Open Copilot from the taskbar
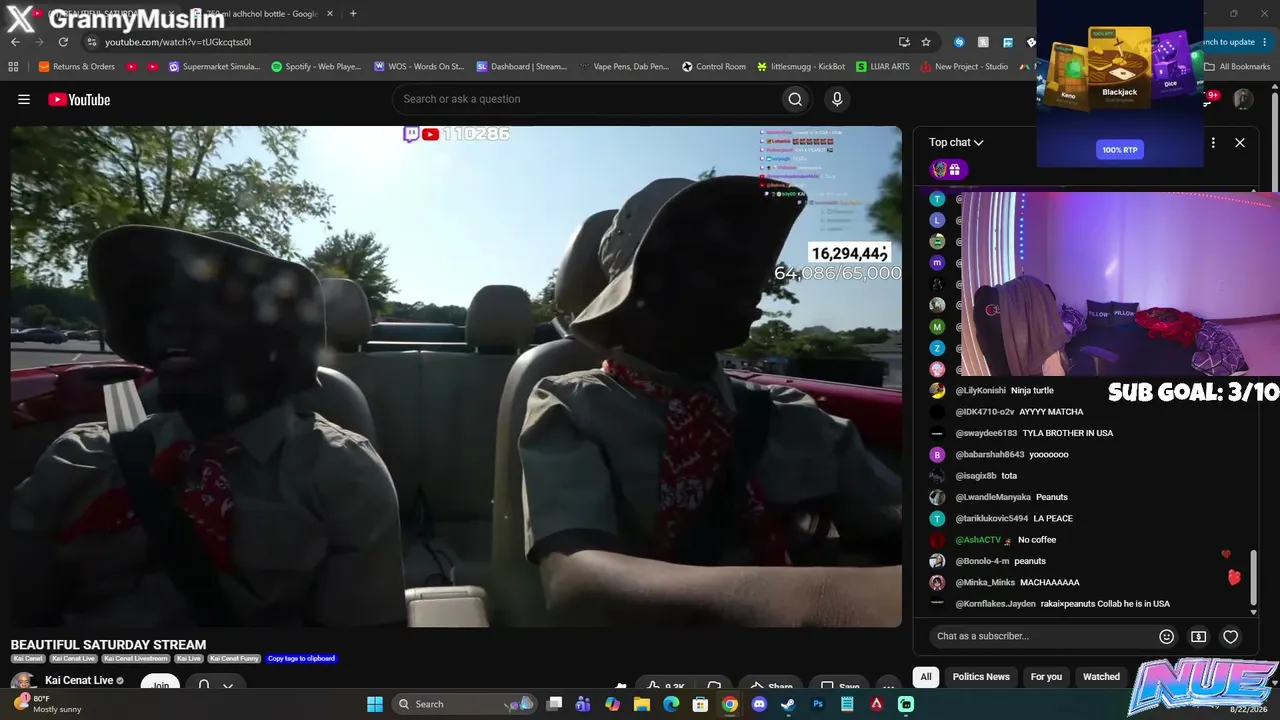 [x=612, y=704]
